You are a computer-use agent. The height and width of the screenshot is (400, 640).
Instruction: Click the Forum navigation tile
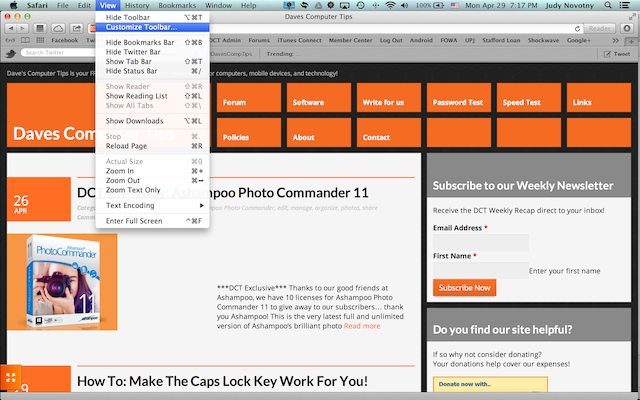pyautogui.click(x=249, y=98)
